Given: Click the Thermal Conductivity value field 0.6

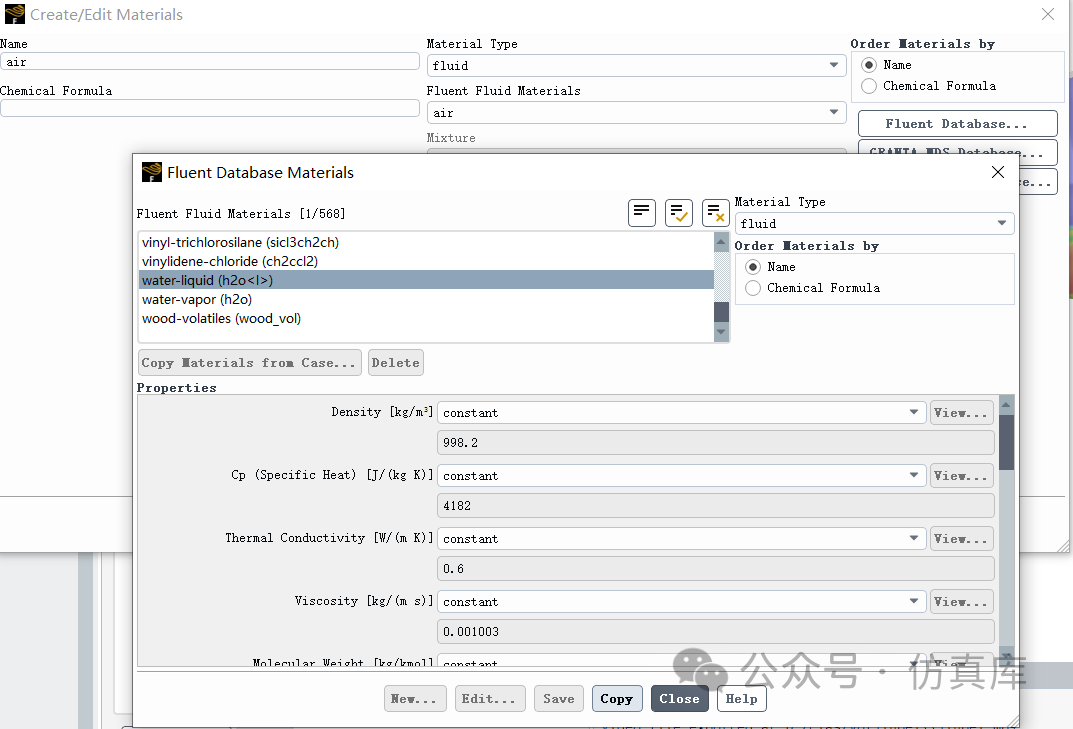Looking at the screenshot, I should [x=716, y=569].
